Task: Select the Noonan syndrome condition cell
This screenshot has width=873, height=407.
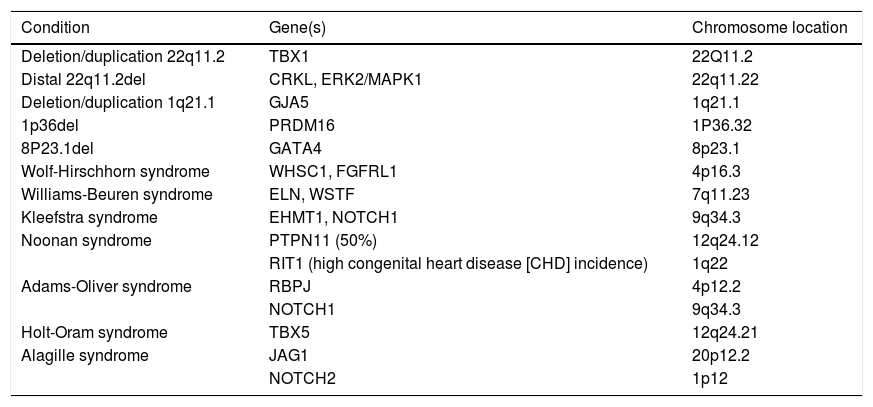Action: click(86, 240)
